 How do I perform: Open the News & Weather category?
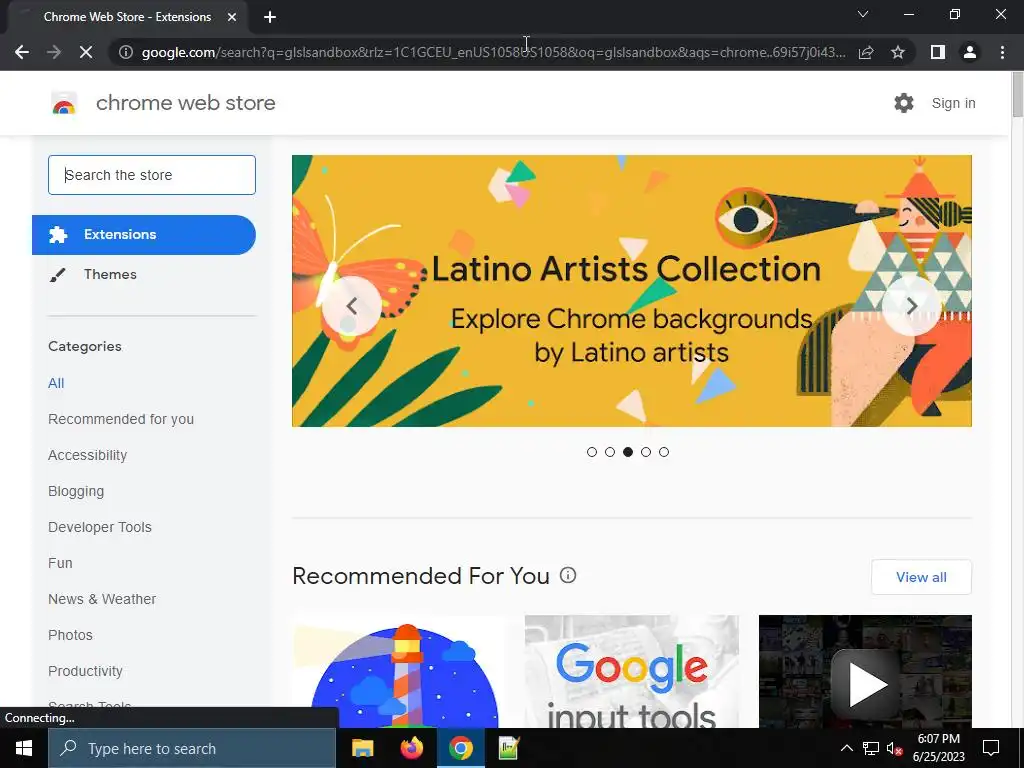tap(102, 599)
